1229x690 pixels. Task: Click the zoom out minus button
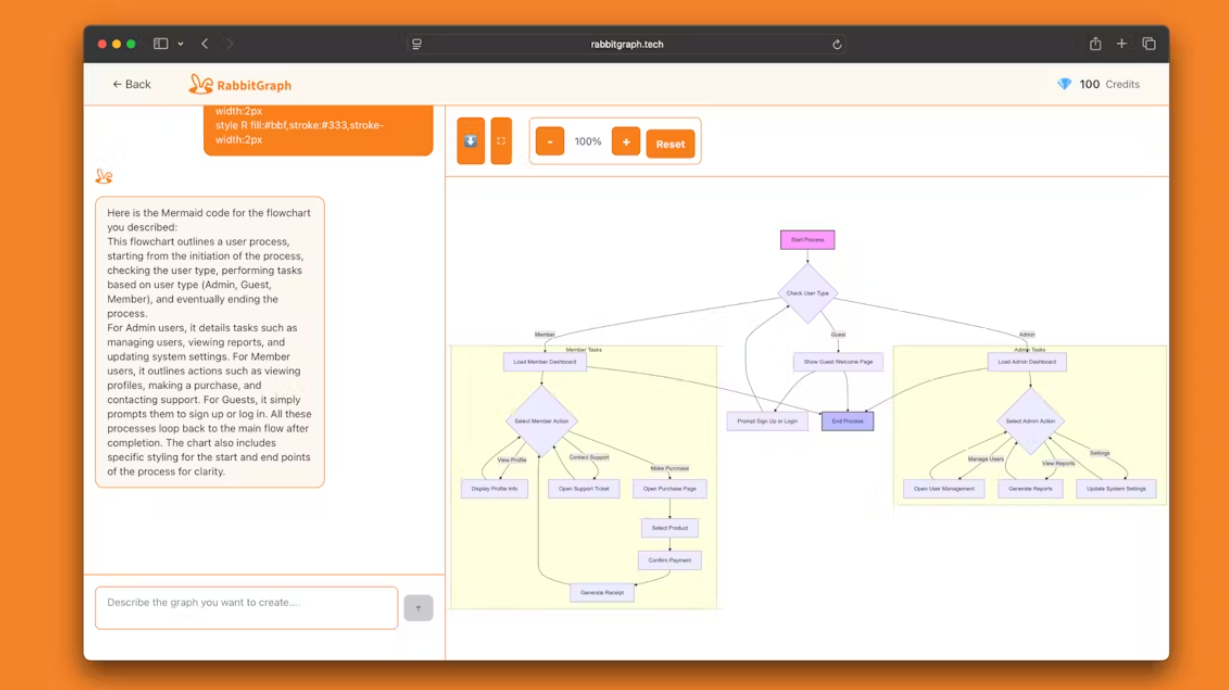point(549,141)
